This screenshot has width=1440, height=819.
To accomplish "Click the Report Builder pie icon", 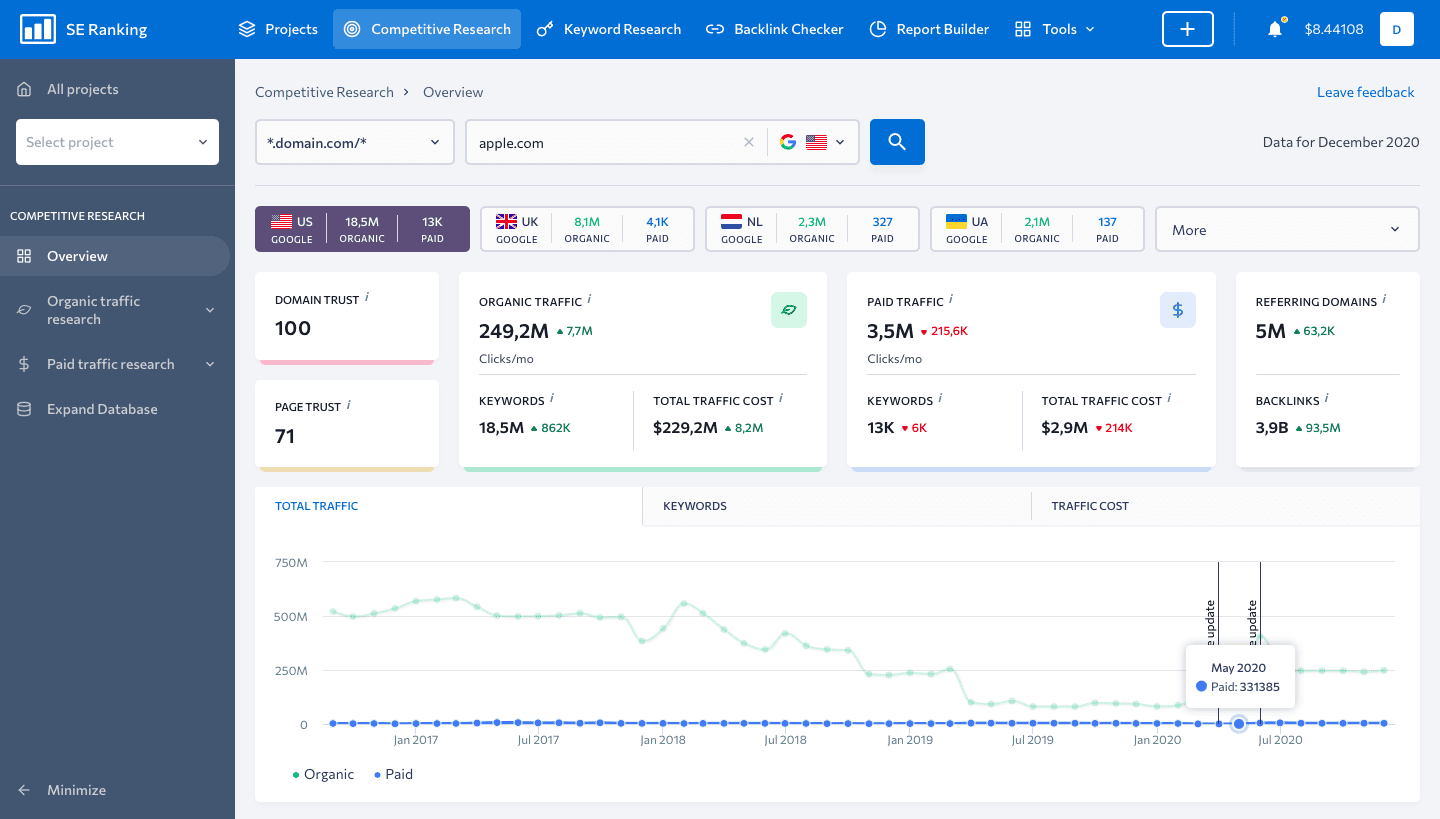I will coord(878,29).
